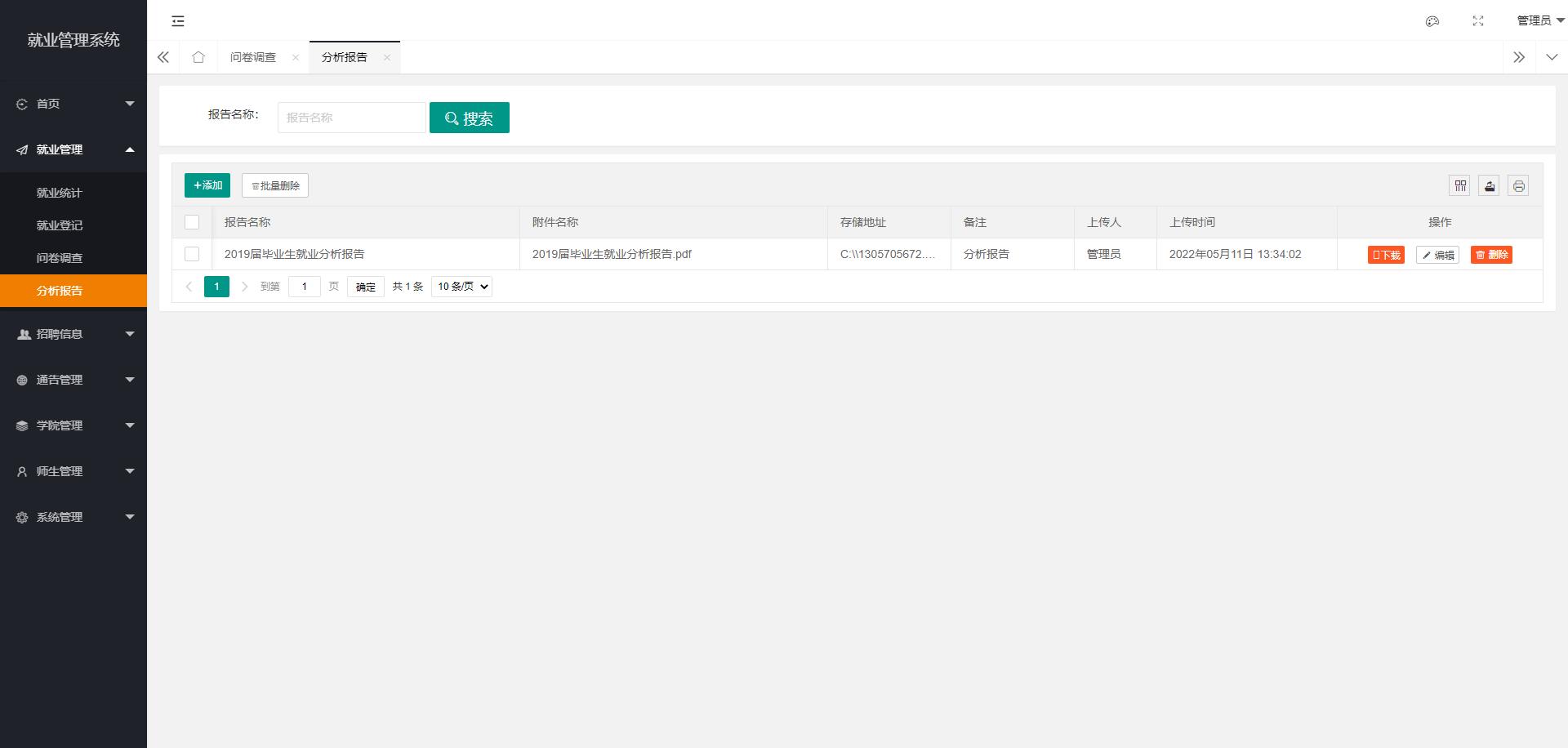This screenshot has width=1568, height=748.
Task: Click the 就业管理系统 logo title
Action: coord(73,40)
